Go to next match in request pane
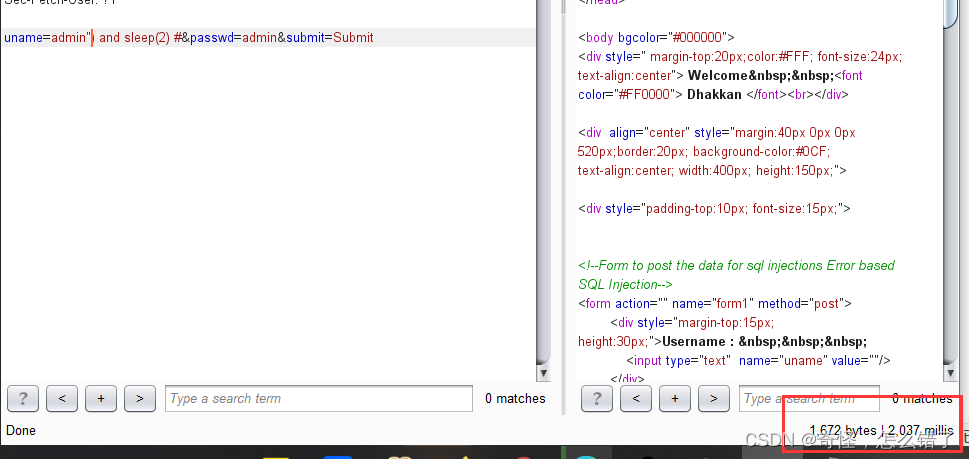This screenshot has width=969, height=459. 140,398
